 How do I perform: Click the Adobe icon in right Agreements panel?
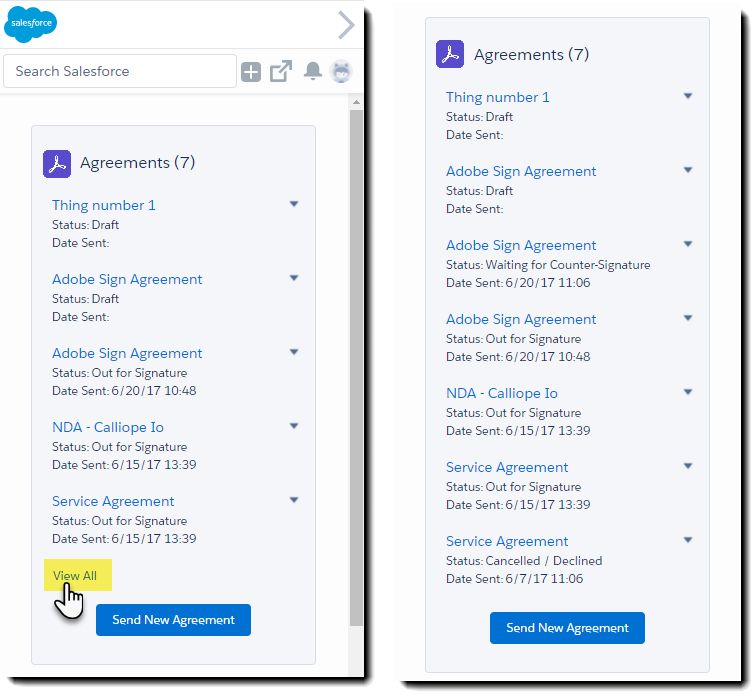450,54
